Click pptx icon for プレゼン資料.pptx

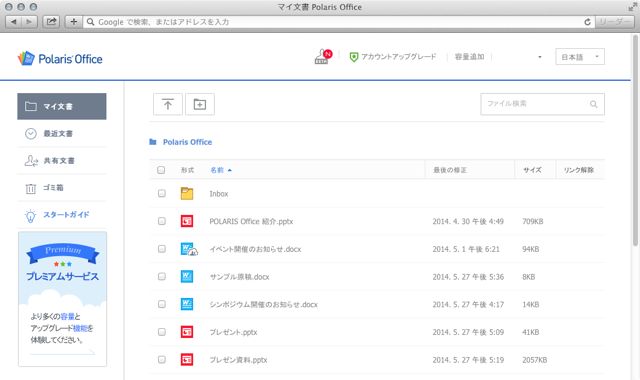point(187,360)
